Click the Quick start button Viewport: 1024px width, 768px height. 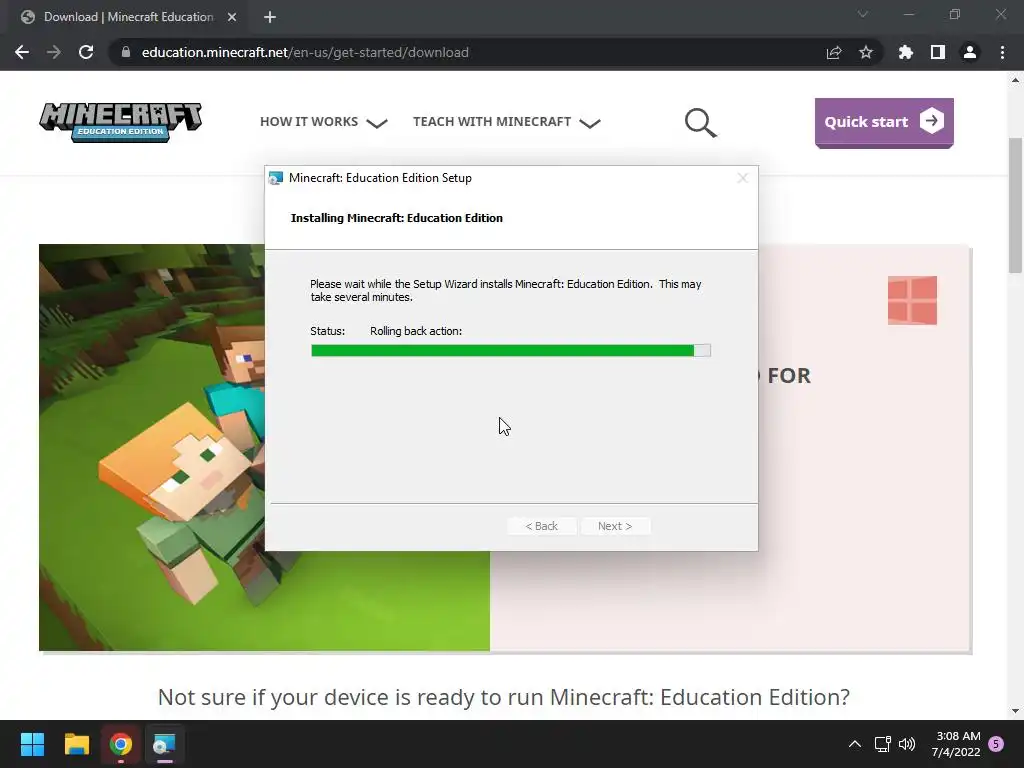[x=884, y=122]
